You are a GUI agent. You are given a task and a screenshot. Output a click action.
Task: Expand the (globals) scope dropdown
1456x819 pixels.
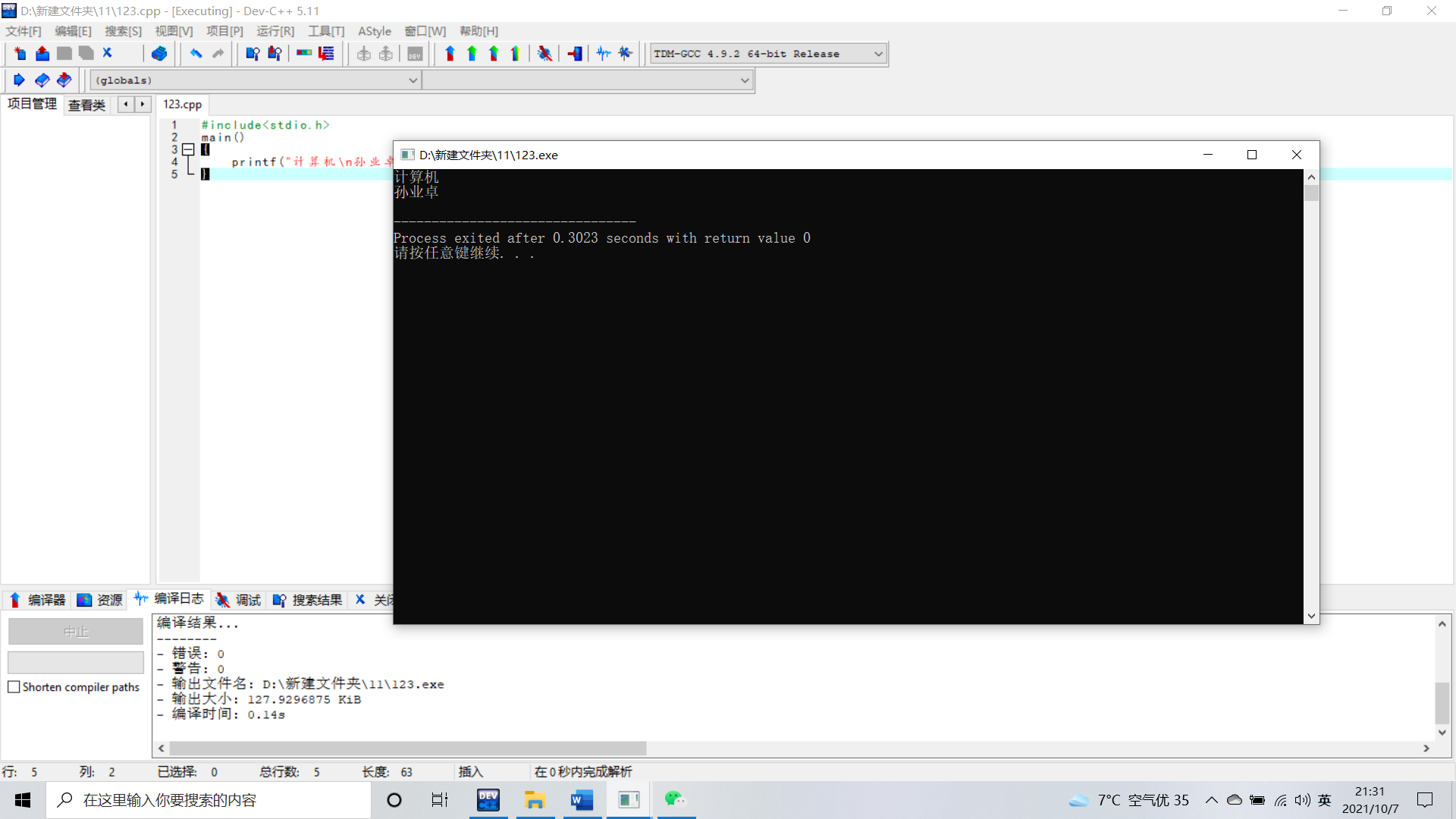(413, 80)
